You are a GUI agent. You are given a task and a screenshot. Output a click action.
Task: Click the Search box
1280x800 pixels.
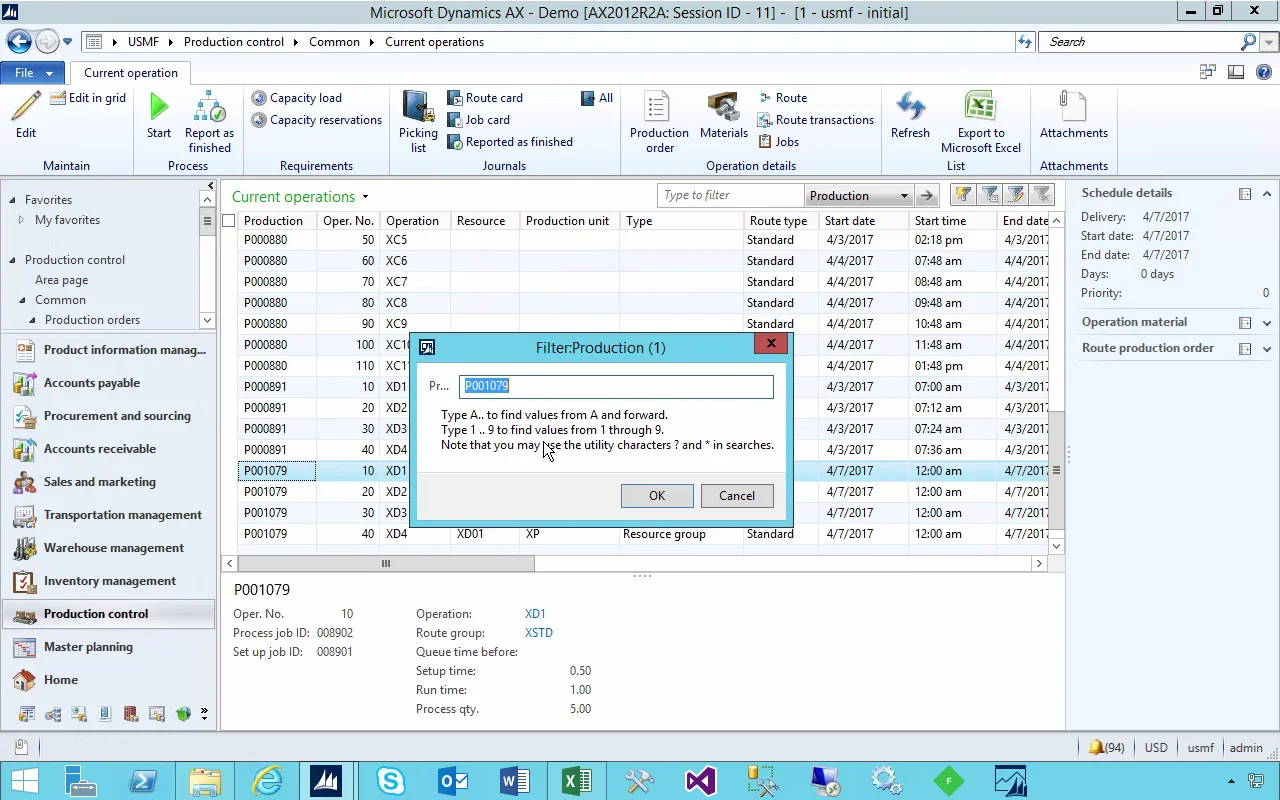(x=1140, y=42)
